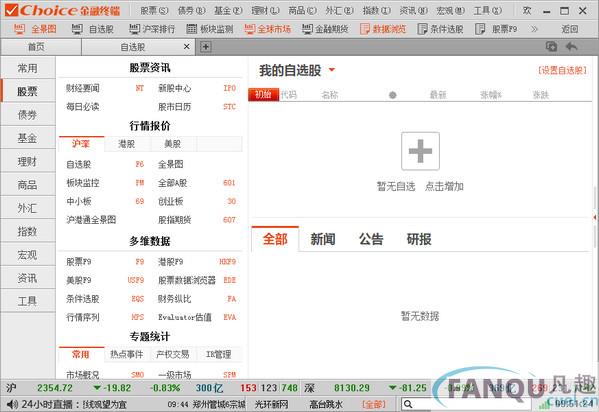The width and height of the screenshot is (599, 412).
Task: Open the 数据浏览 toolbar item
Action: click(x=383, y=29)
